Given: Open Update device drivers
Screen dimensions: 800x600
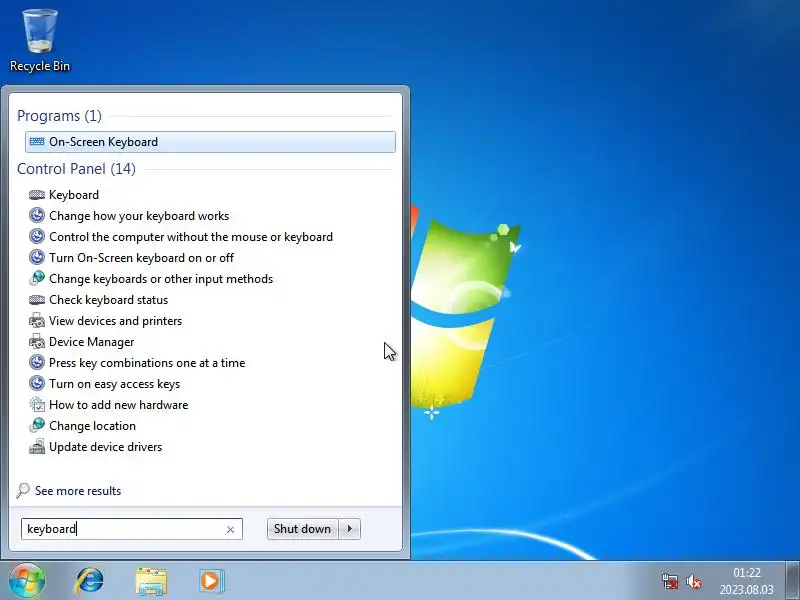Looking at the screenshot, I should 105,446.
